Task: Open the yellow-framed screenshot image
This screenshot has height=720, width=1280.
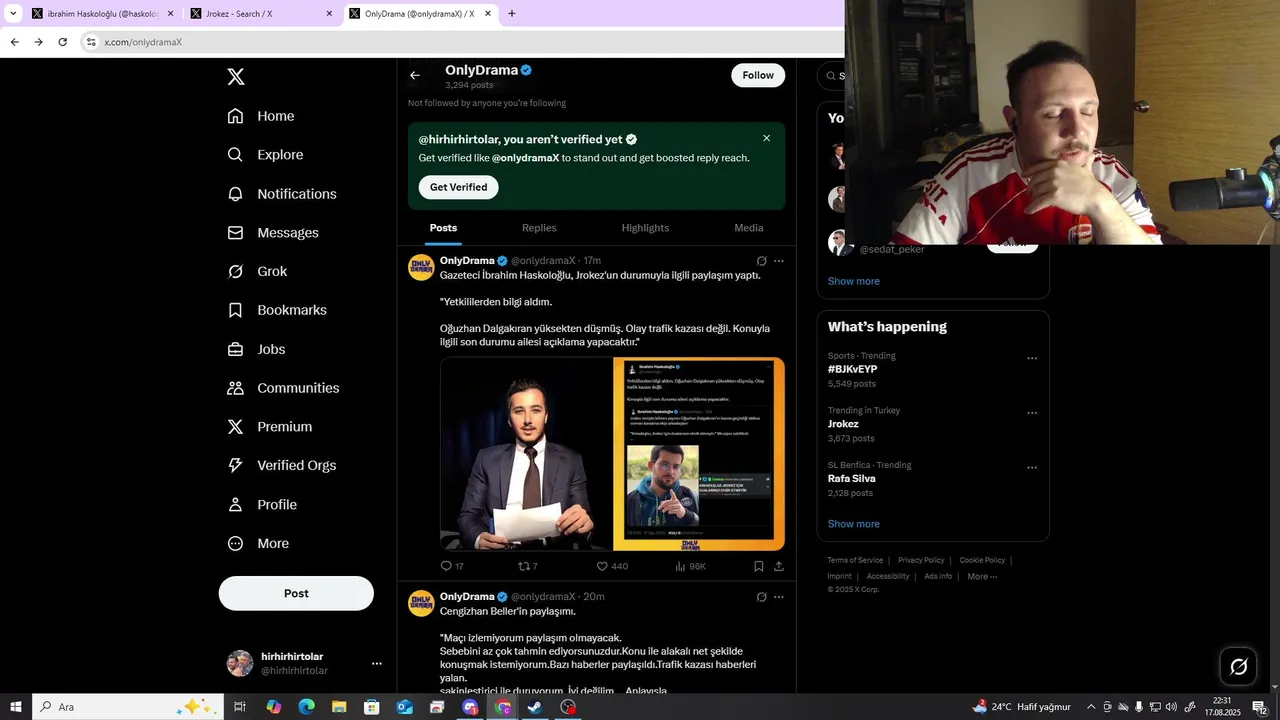Action: click(x=699, y=454)
